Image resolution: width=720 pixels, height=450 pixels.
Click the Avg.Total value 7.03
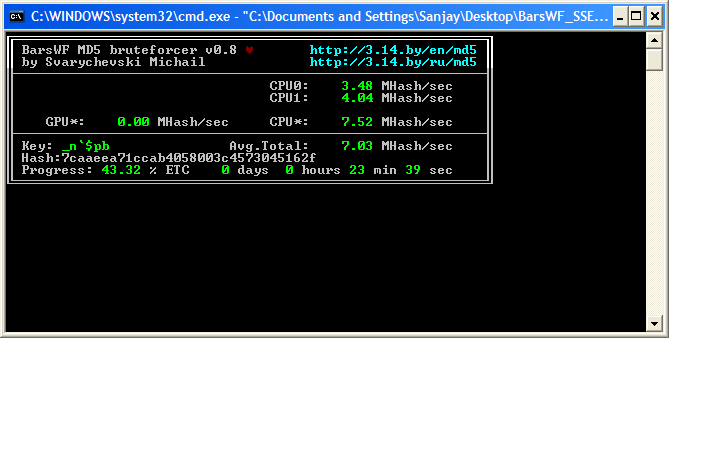coord(357,146)
